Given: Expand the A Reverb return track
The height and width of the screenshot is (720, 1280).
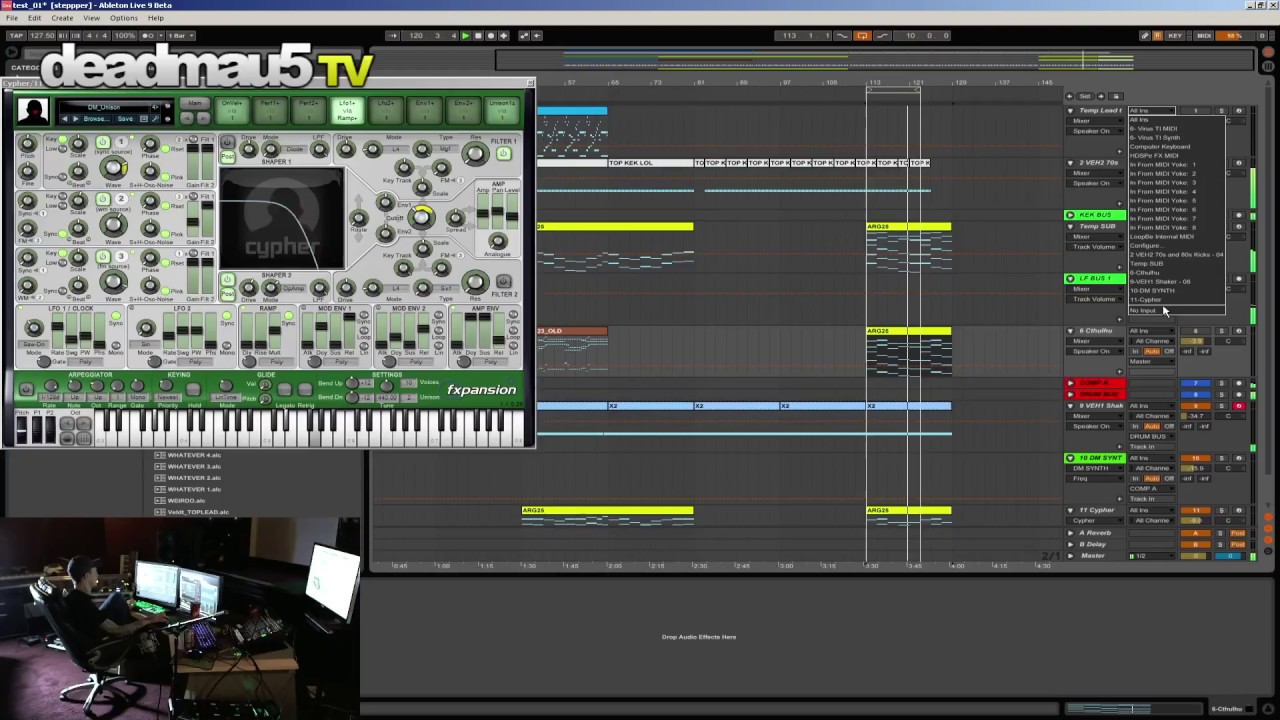Looking at the screenshot, I should click(1071, 533).
